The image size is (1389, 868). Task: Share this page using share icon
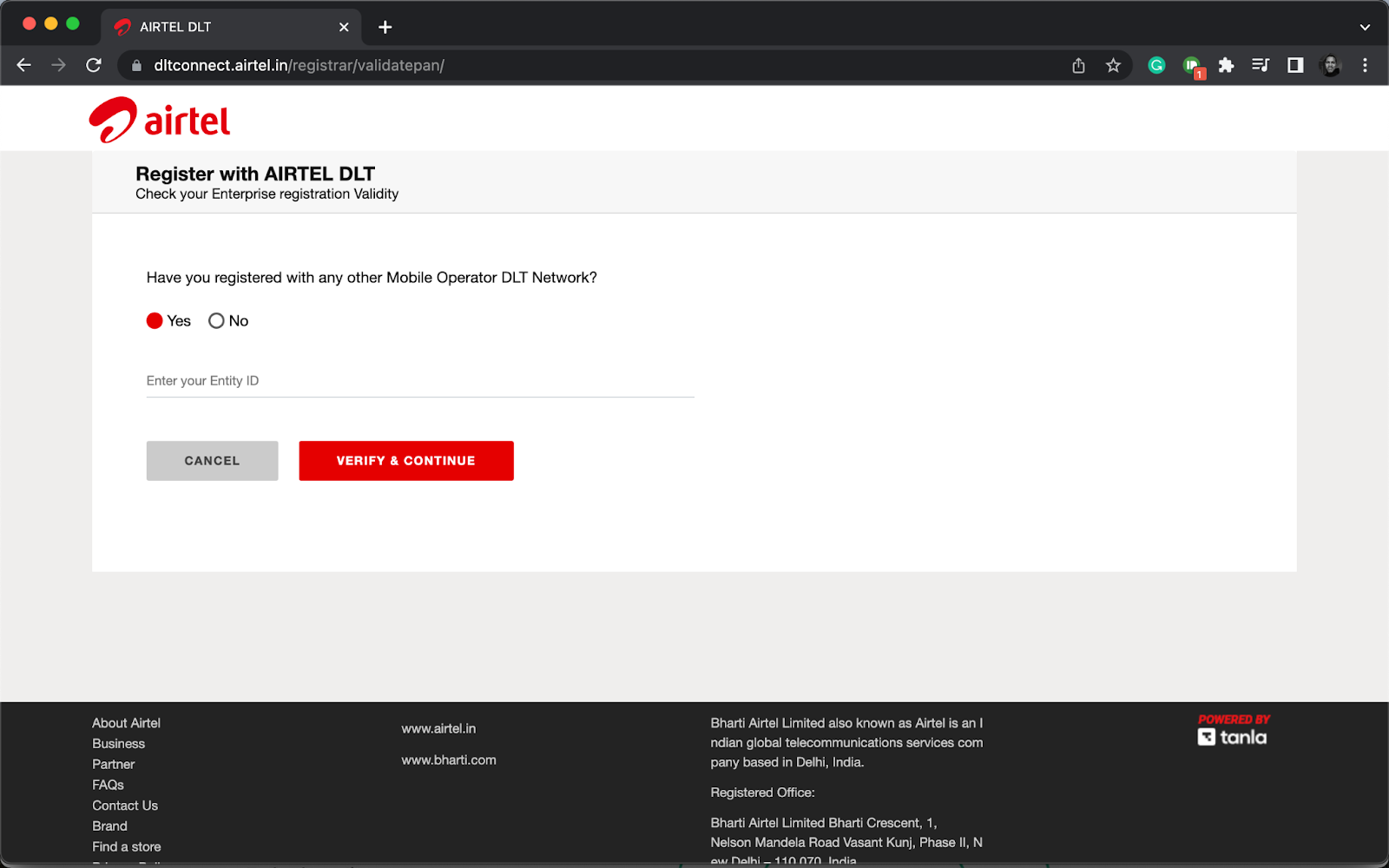click(x=1078, y=65)
